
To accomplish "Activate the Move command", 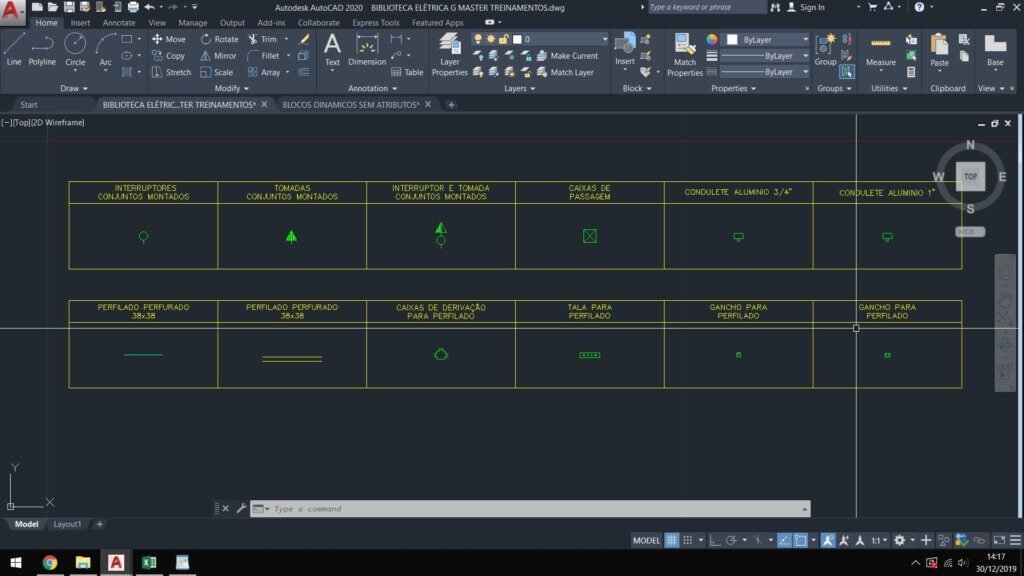I will point(168,39).
